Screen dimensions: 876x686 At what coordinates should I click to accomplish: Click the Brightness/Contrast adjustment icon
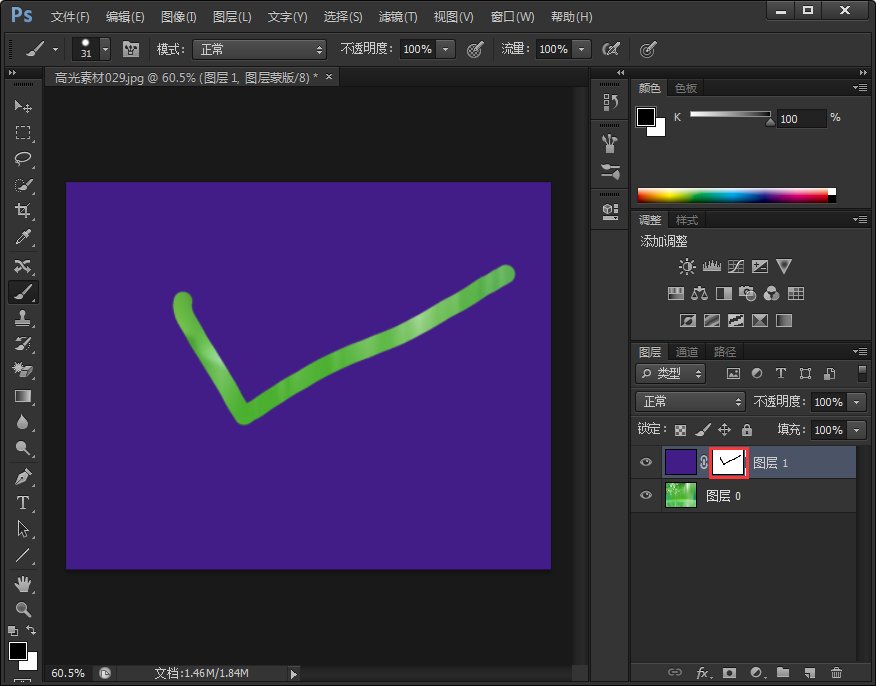tap(687, 267)
